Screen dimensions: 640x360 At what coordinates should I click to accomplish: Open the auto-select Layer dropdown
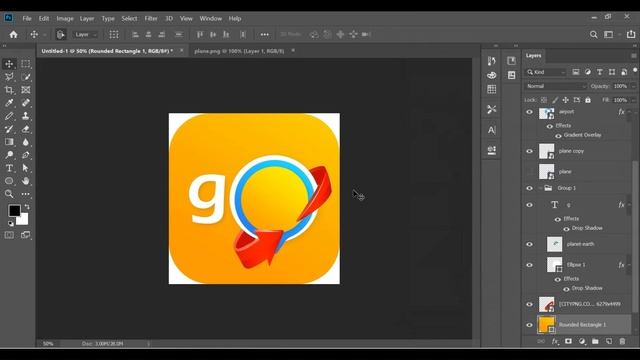pos(85,35)
